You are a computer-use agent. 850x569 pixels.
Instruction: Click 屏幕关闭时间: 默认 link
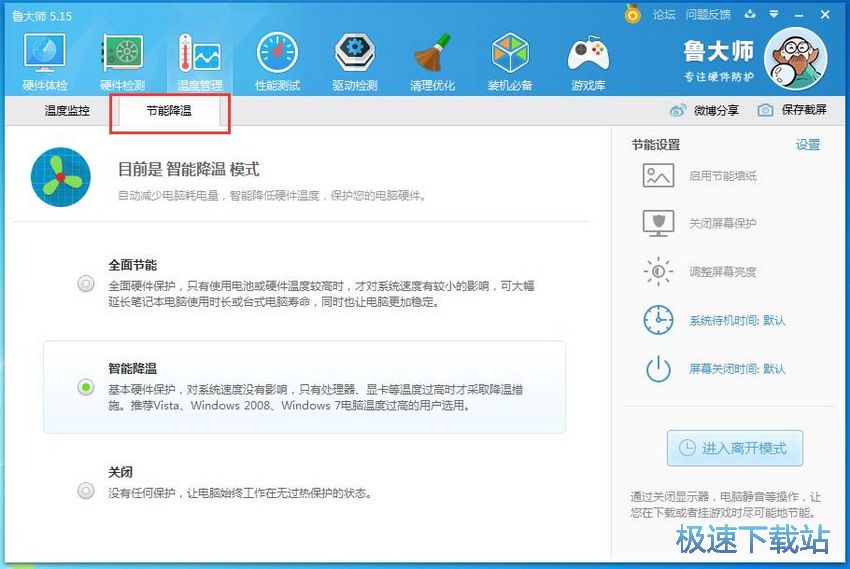pyautogui.click(x=737, y=369)
